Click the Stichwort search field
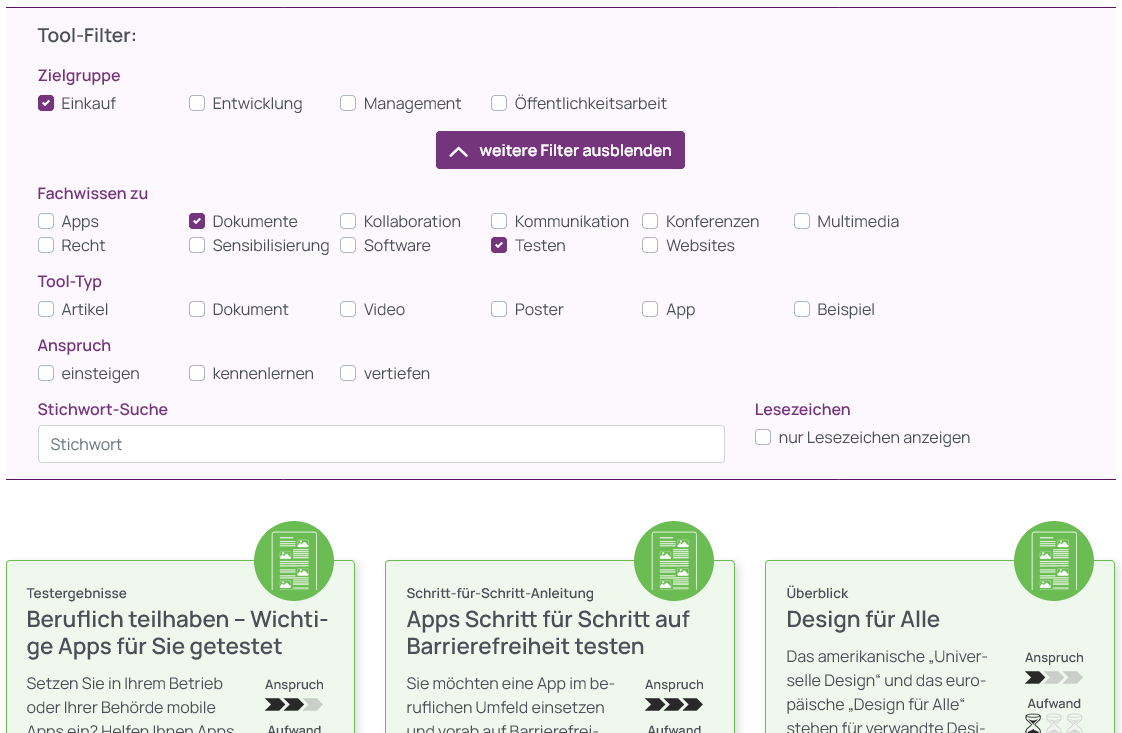The image size is (1122, 733). click(x=381, y=444)
